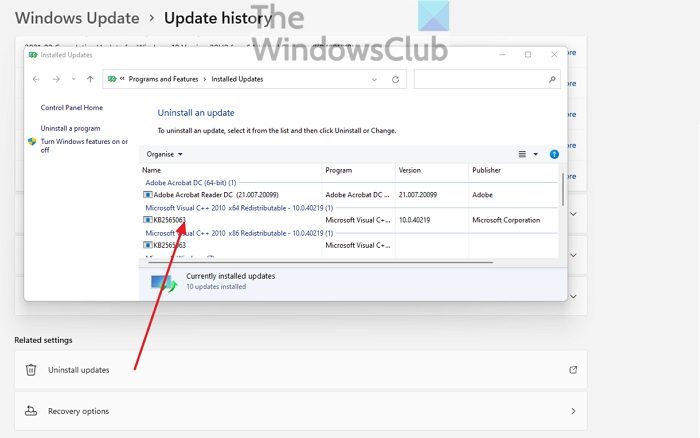Click the search box in Installed Updates

(x=487, y=79)
